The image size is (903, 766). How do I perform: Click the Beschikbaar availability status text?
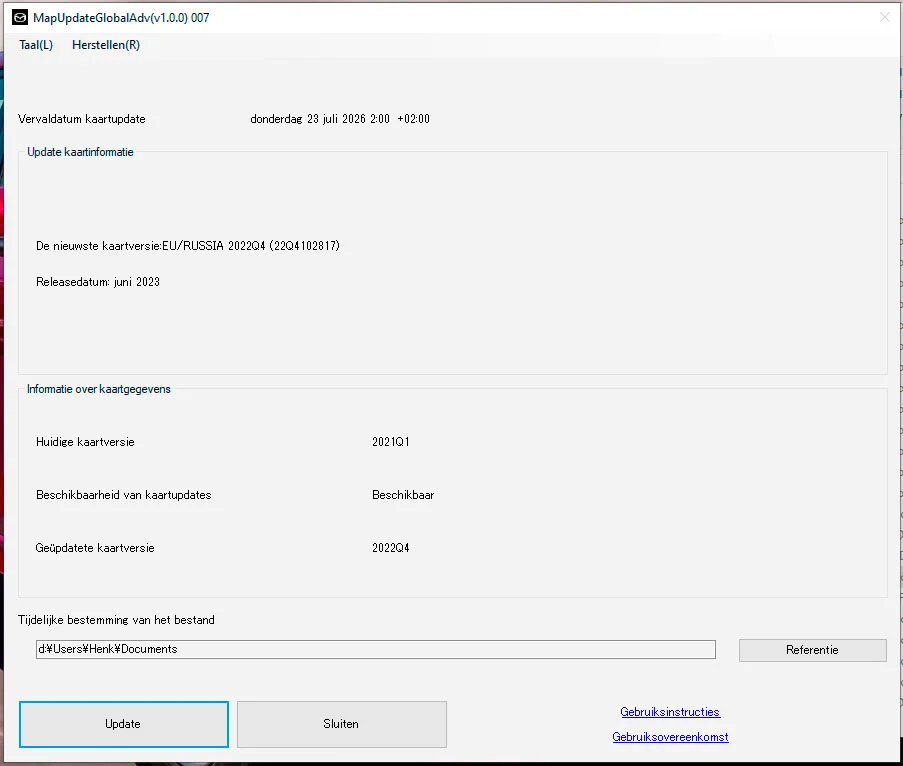403,494
